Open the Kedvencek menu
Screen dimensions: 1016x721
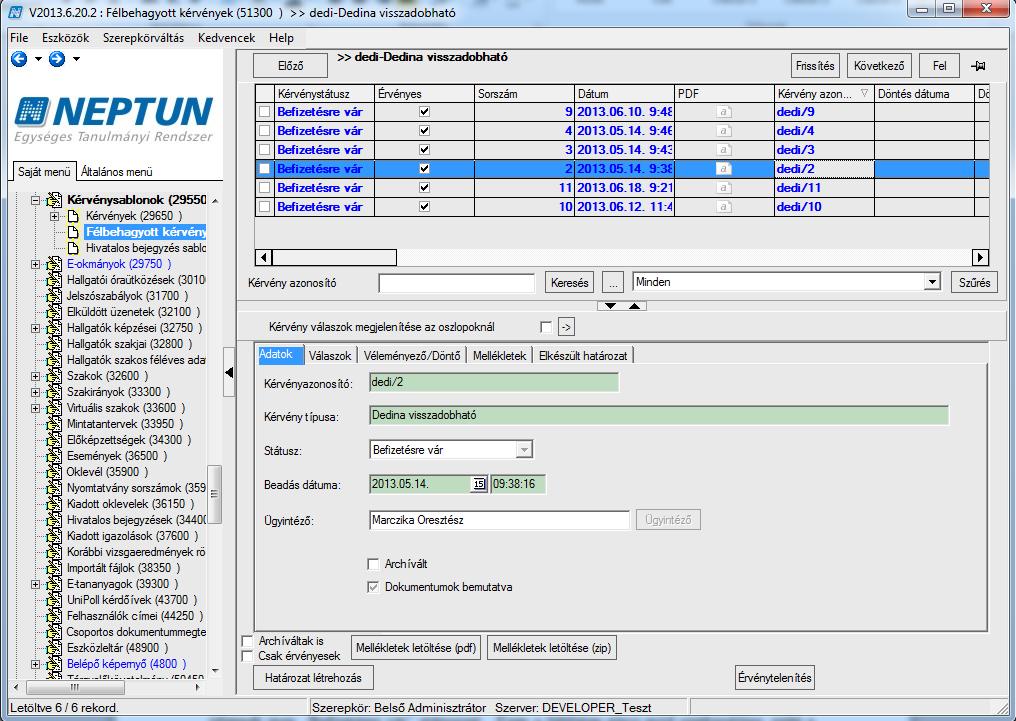pos(227,38)
